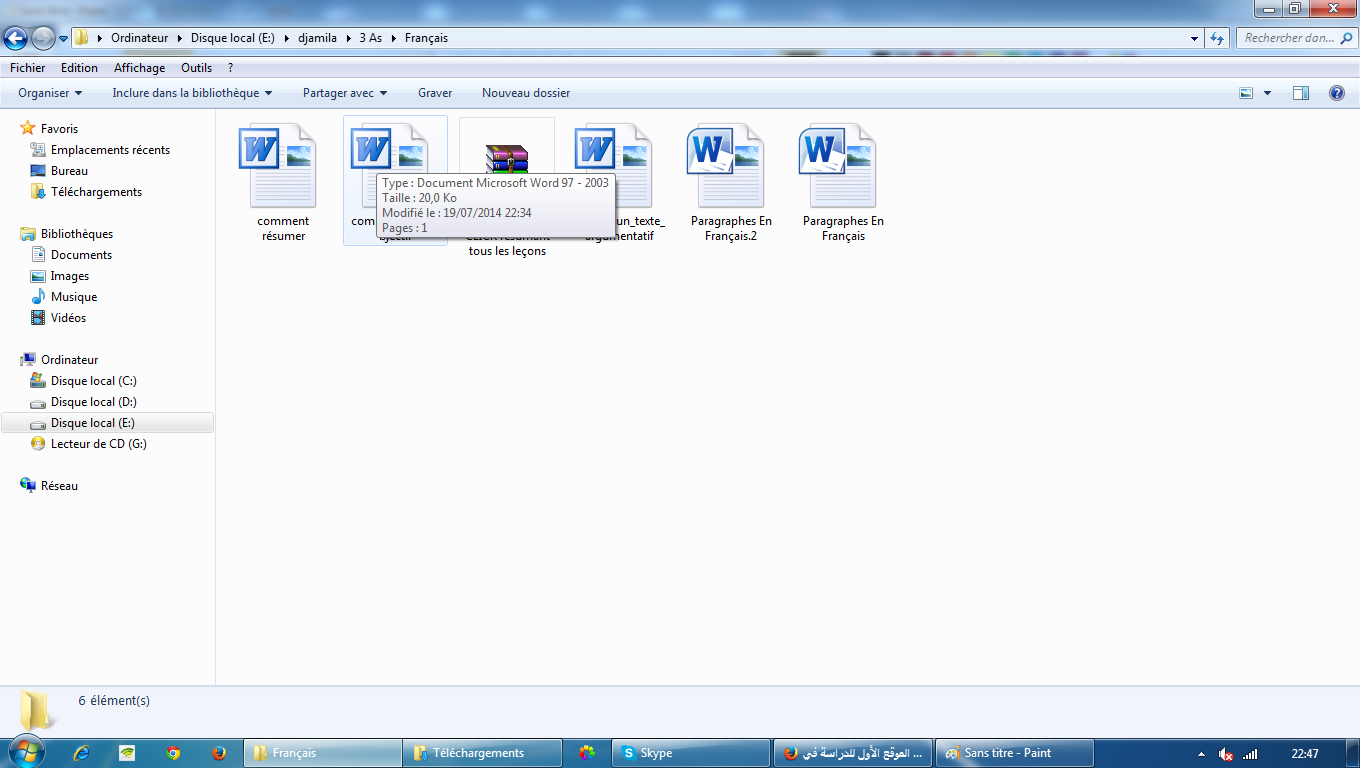
Task: Open the Affichage menu
Action: click(139, 68)
